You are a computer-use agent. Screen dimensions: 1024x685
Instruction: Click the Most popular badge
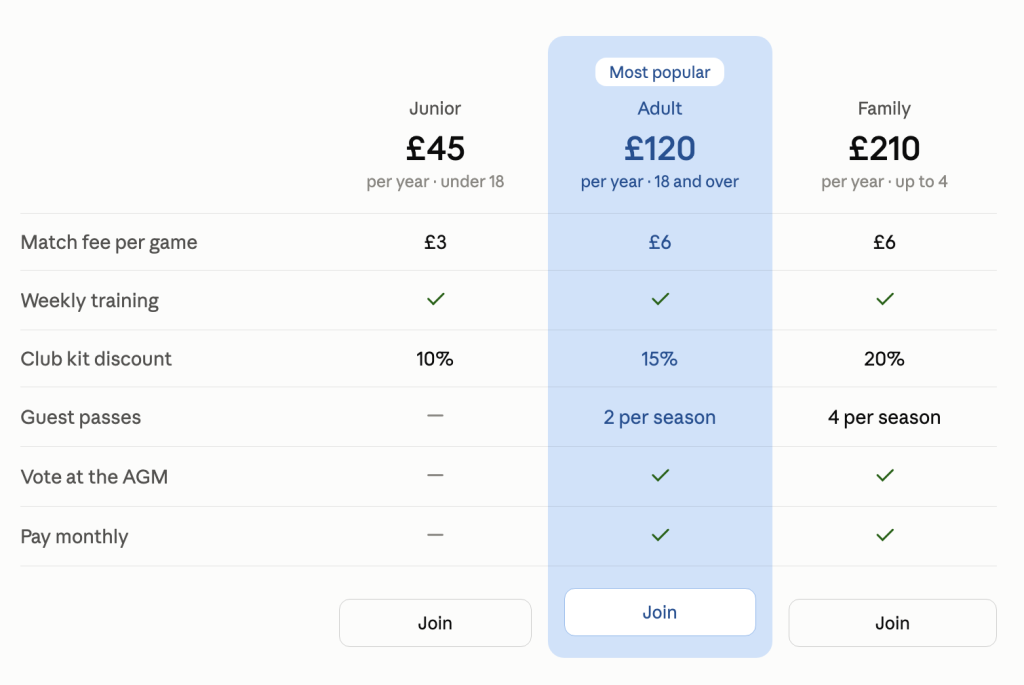[x=660, y=72]
